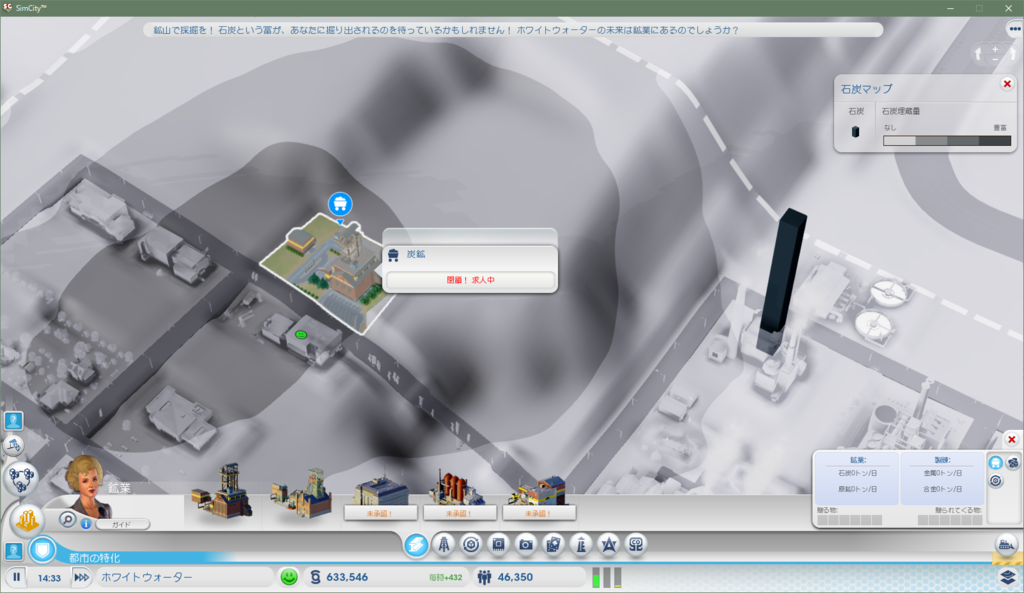Click the population value 46,350
This screenshot has height=593, width=1024.
[x=515, y=577]
